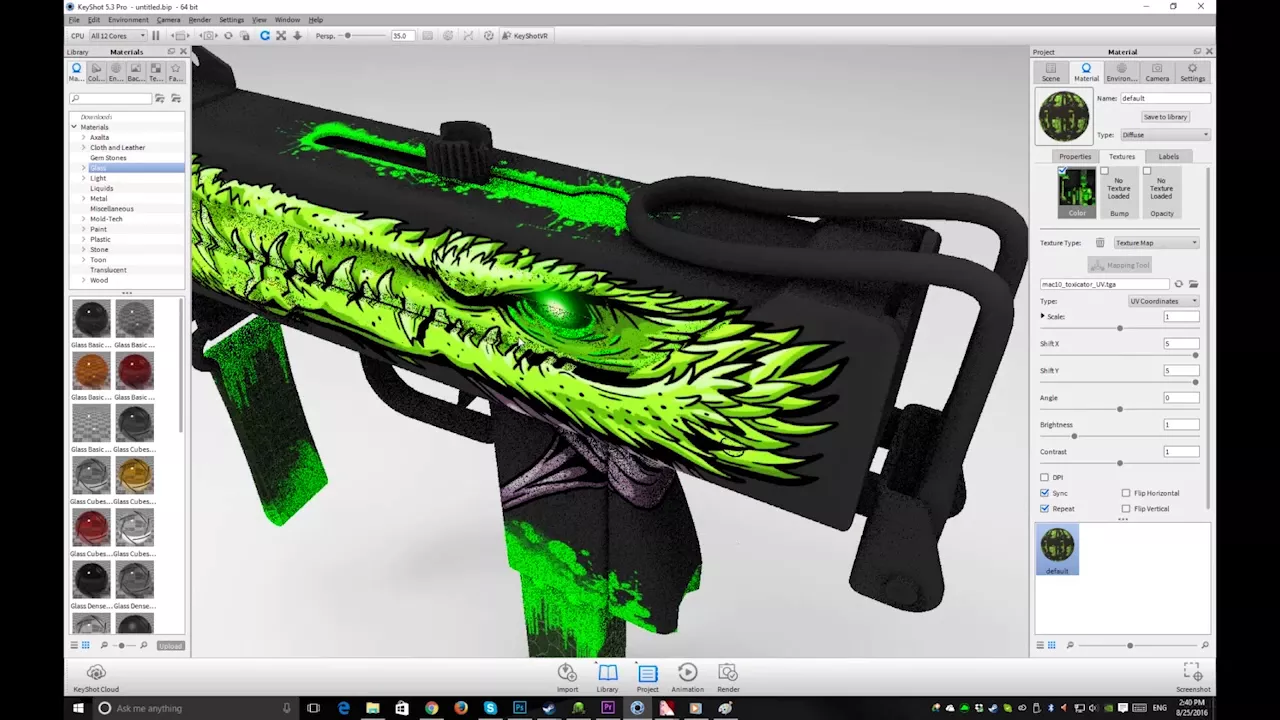Switch to the Properties tab

point(1075,157)
